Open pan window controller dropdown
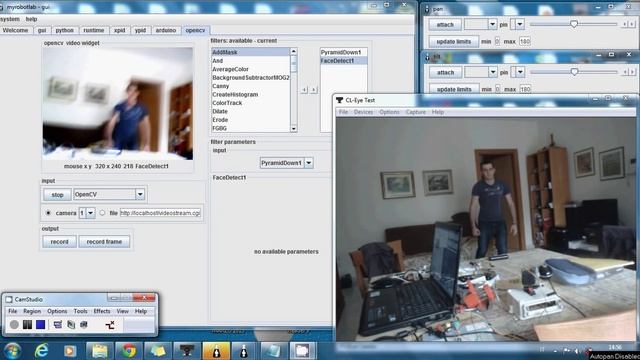The image size is (640, 360). (x=492, y=24)
